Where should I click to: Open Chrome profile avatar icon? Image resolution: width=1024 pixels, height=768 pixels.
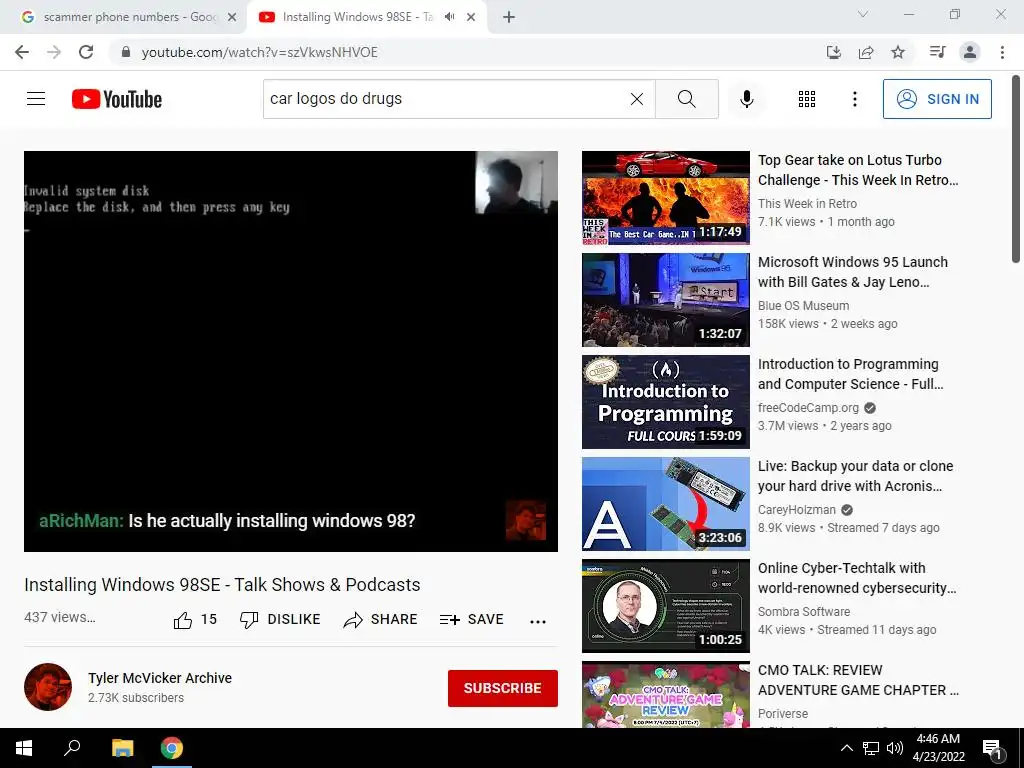970,52
